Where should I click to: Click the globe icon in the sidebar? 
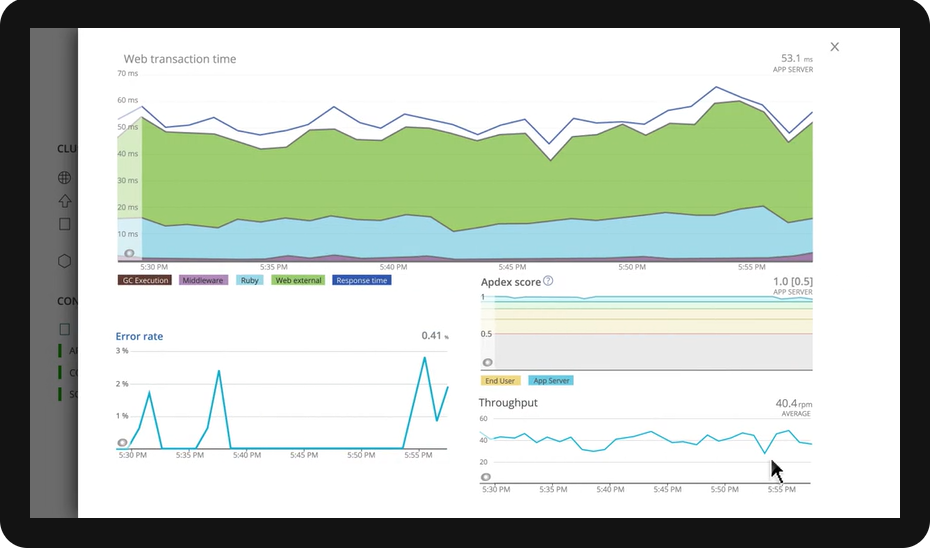coord(65,177)
